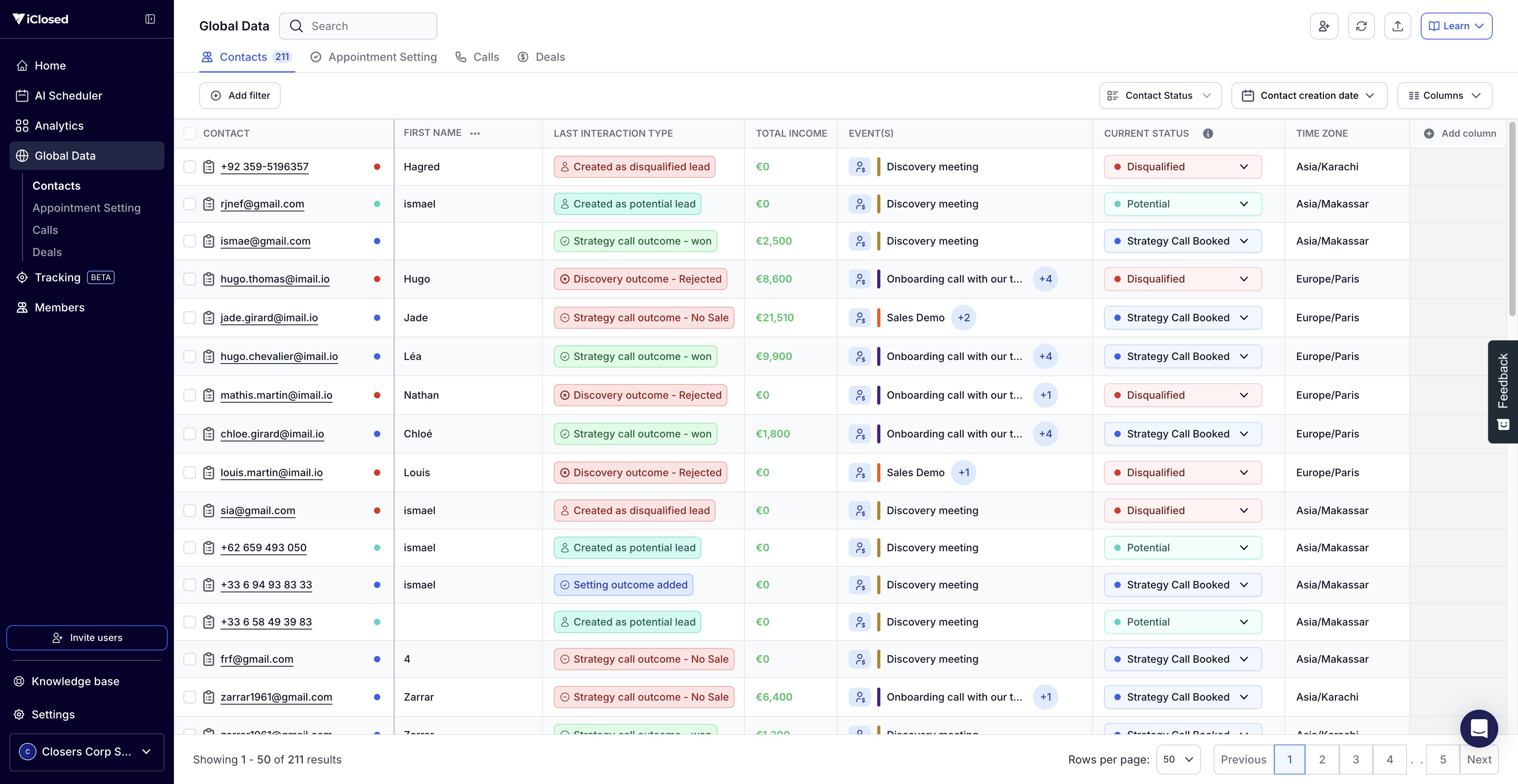
Task: Open the Contact Status filter dropdown
Action: [x=1160, y=95]
